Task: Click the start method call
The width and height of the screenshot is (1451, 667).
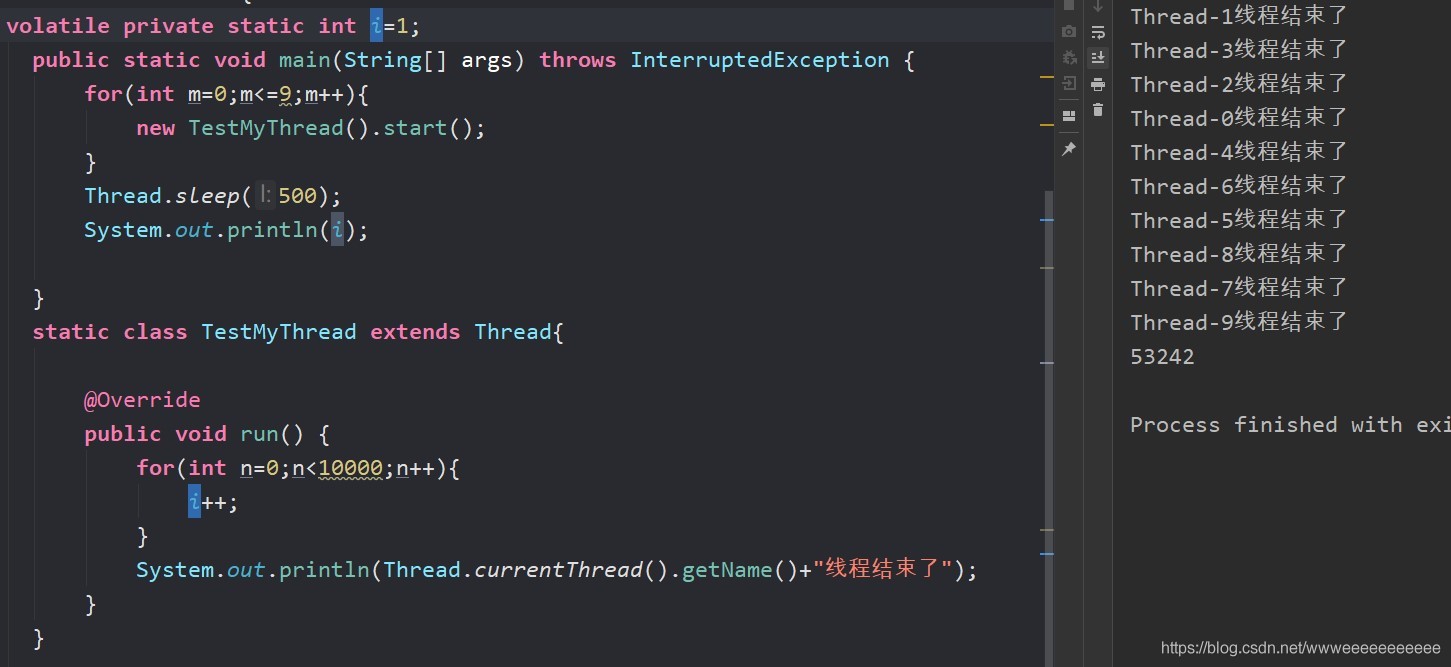Action: pos(415,128)
